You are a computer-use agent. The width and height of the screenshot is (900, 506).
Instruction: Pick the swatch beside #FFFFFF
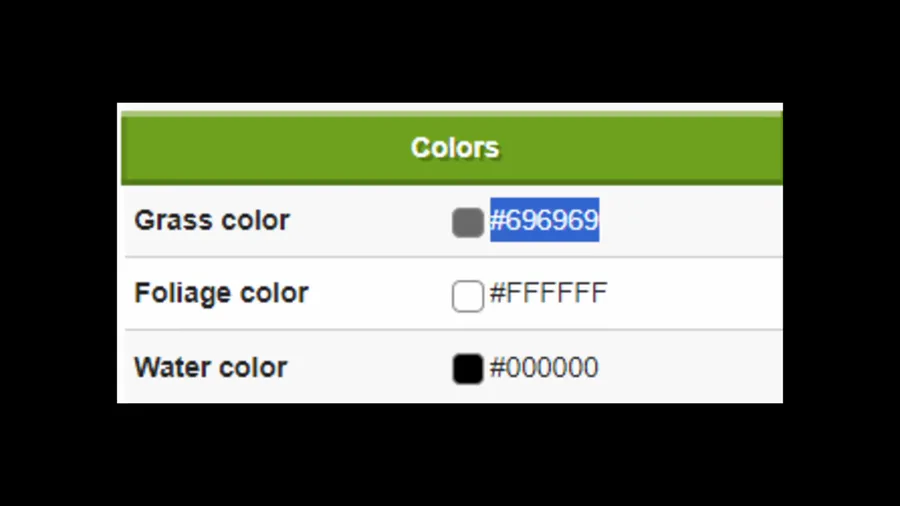[x=467, y=296]
